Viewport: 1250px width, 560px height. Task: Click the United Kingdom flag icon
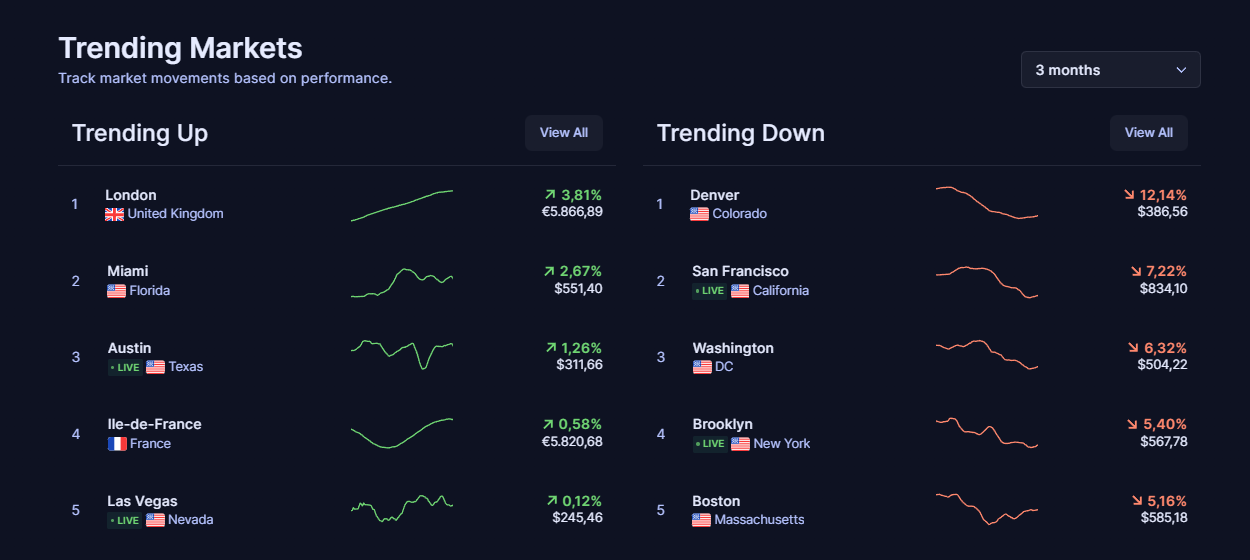(114, 214)
